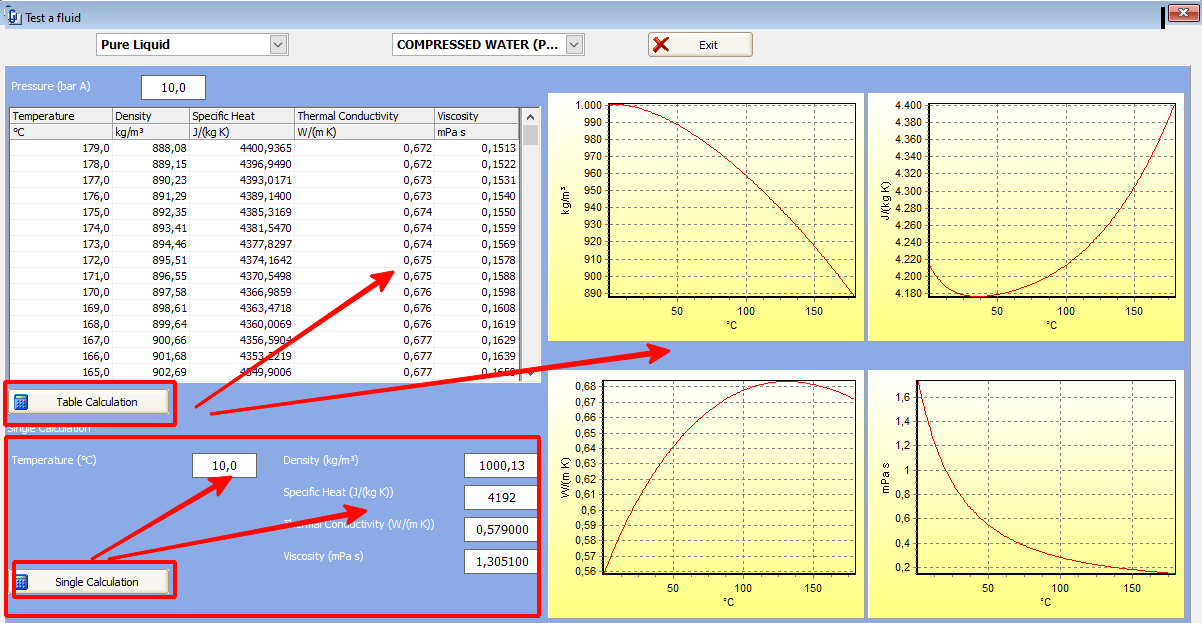The image size is (1202, 623).
Task: Select the temperature cell 172,0
Action: coord(60,260)
